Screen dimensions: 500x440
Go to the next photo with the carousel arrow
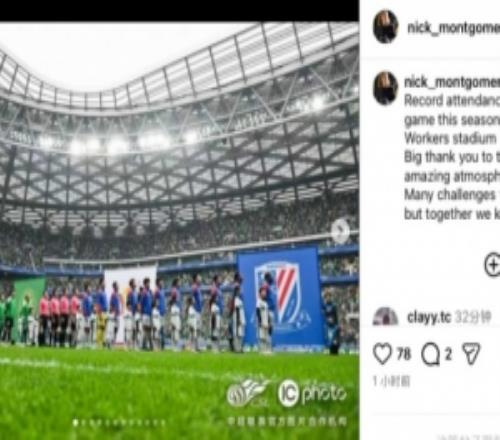(x=340, y=231)
